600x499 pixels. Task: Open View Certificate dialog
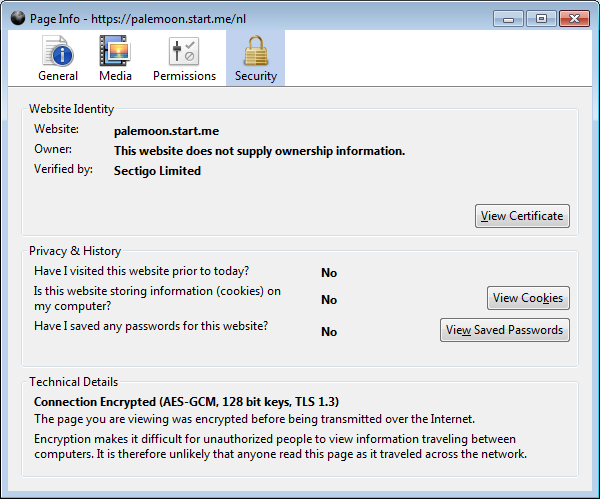(522, 216)
